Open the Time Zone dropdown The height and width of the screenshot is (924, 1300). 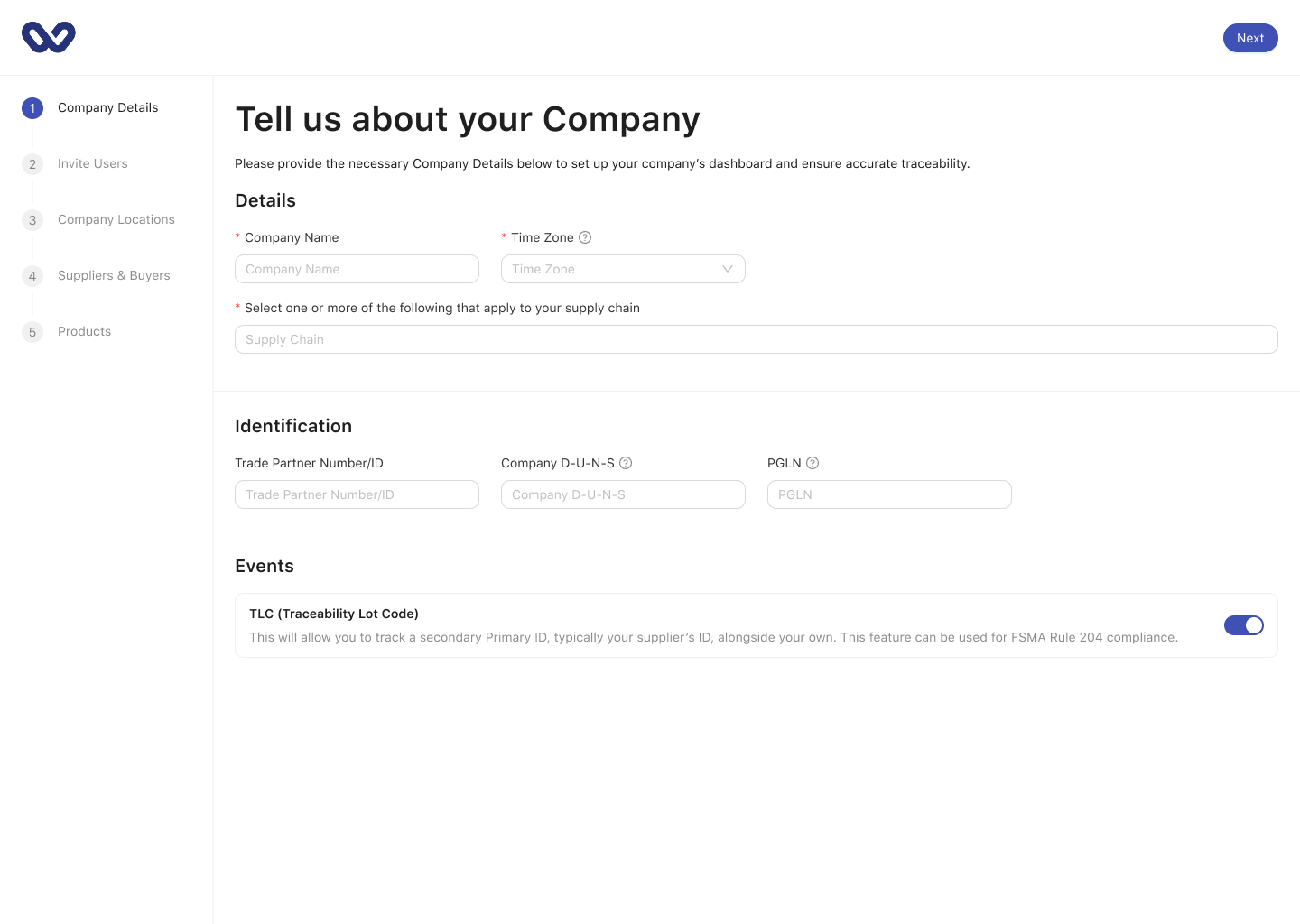pos(623,269)
